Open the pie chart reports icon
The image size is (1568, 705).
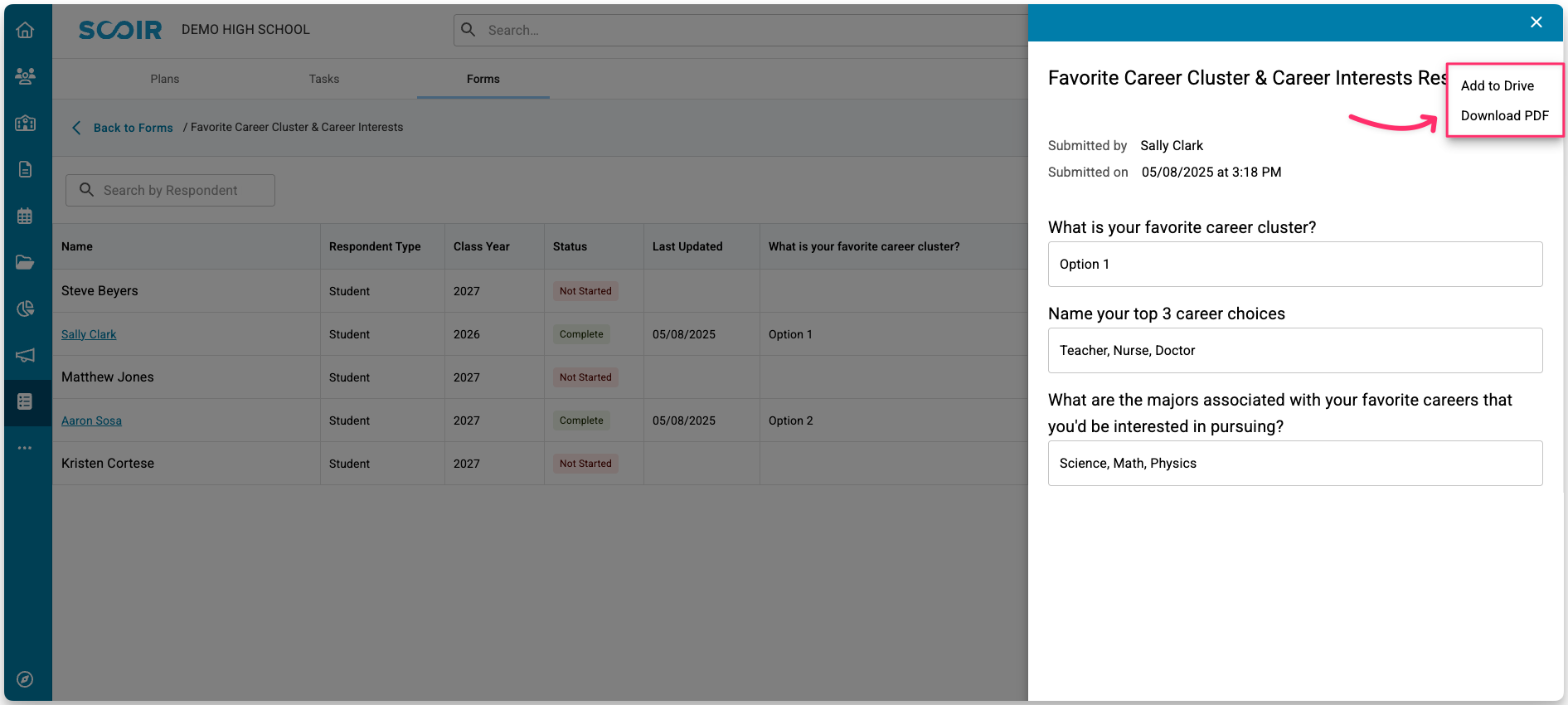click(x=25, y=309)
